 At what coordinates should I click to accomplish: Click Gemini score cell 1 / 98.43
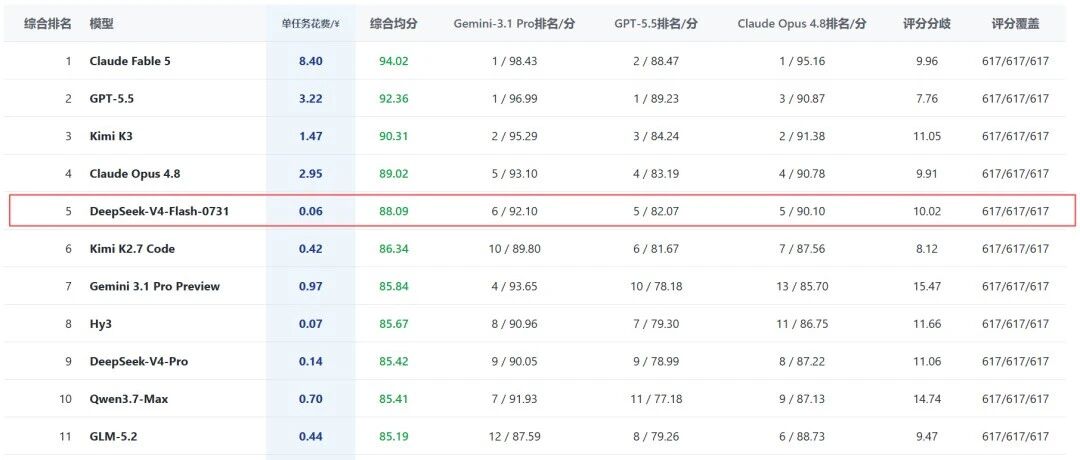[514, 61]
